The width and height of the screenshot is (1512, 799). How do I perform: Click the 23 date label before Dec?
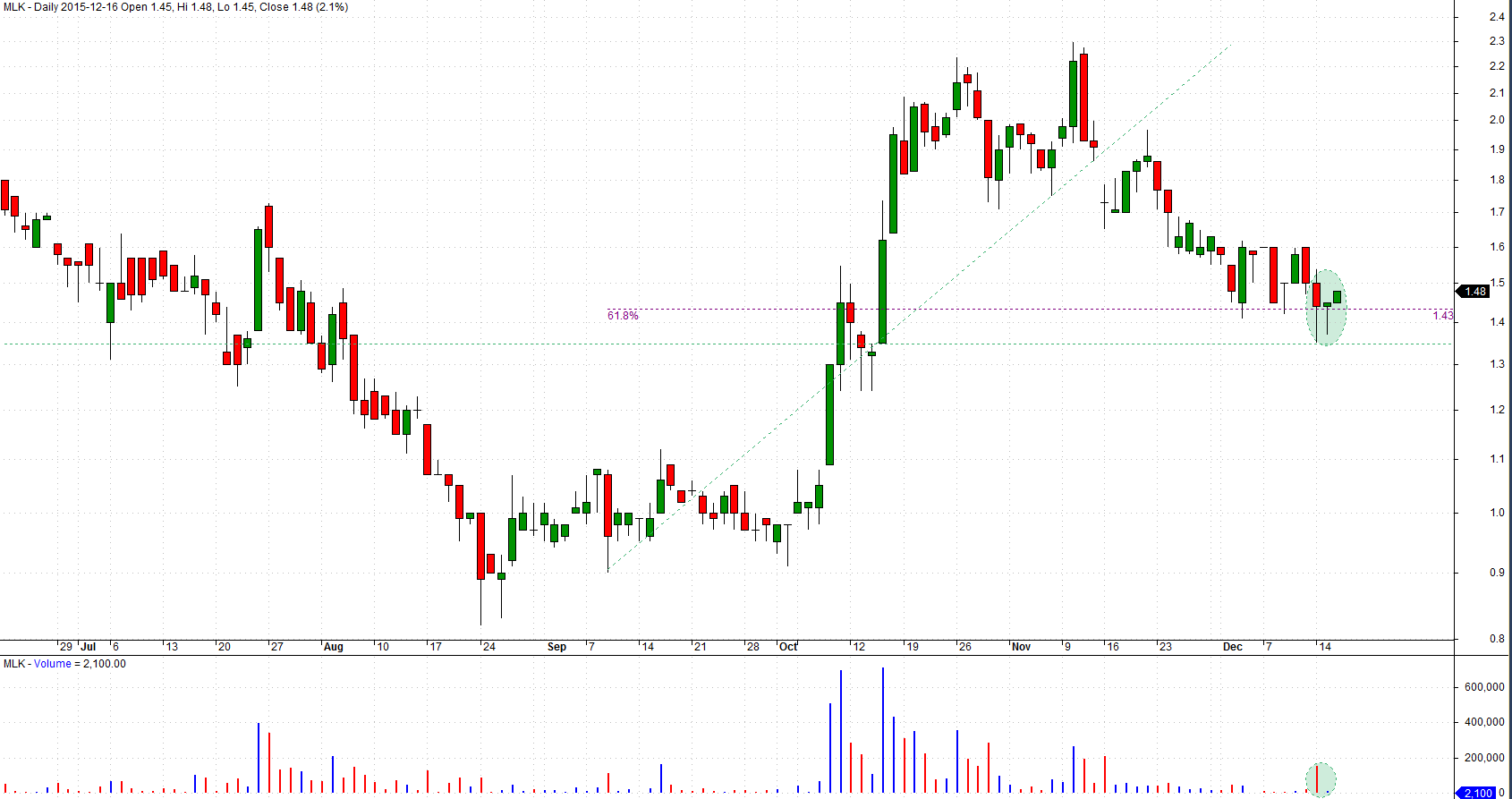point(1166,647)
